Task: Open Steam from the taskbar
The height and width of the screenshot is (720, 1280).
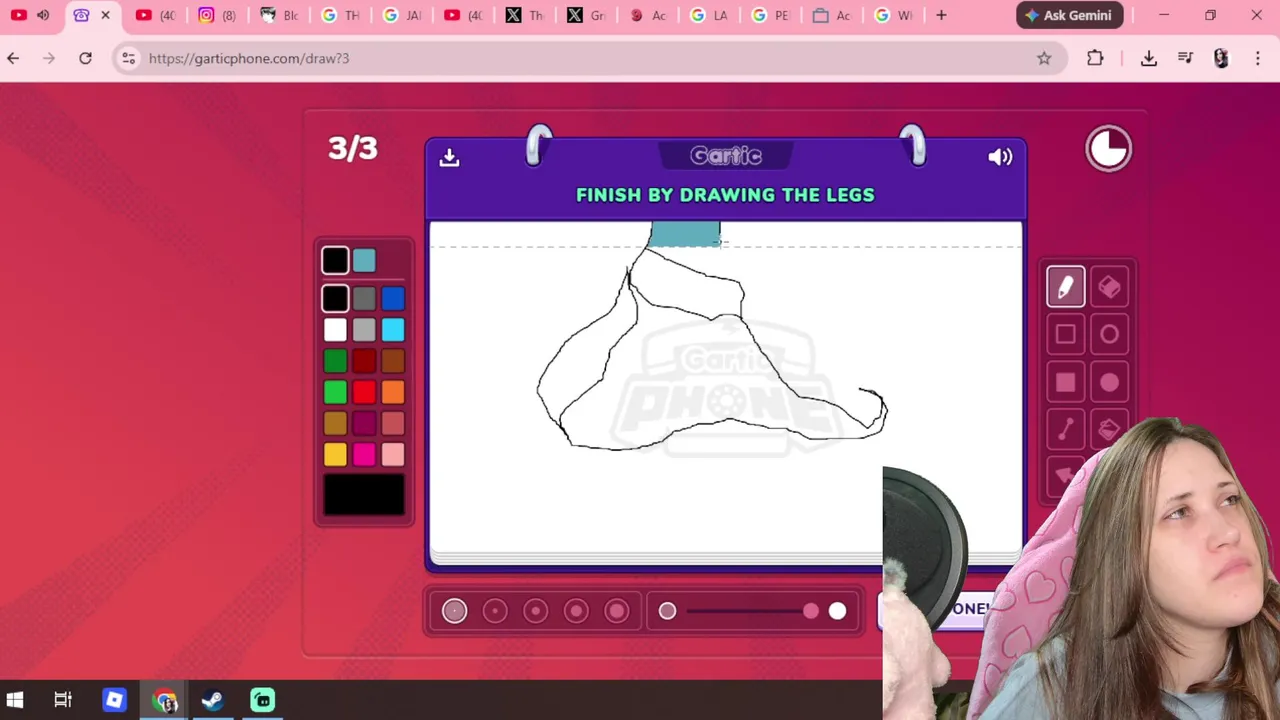Action: [212, 700]
